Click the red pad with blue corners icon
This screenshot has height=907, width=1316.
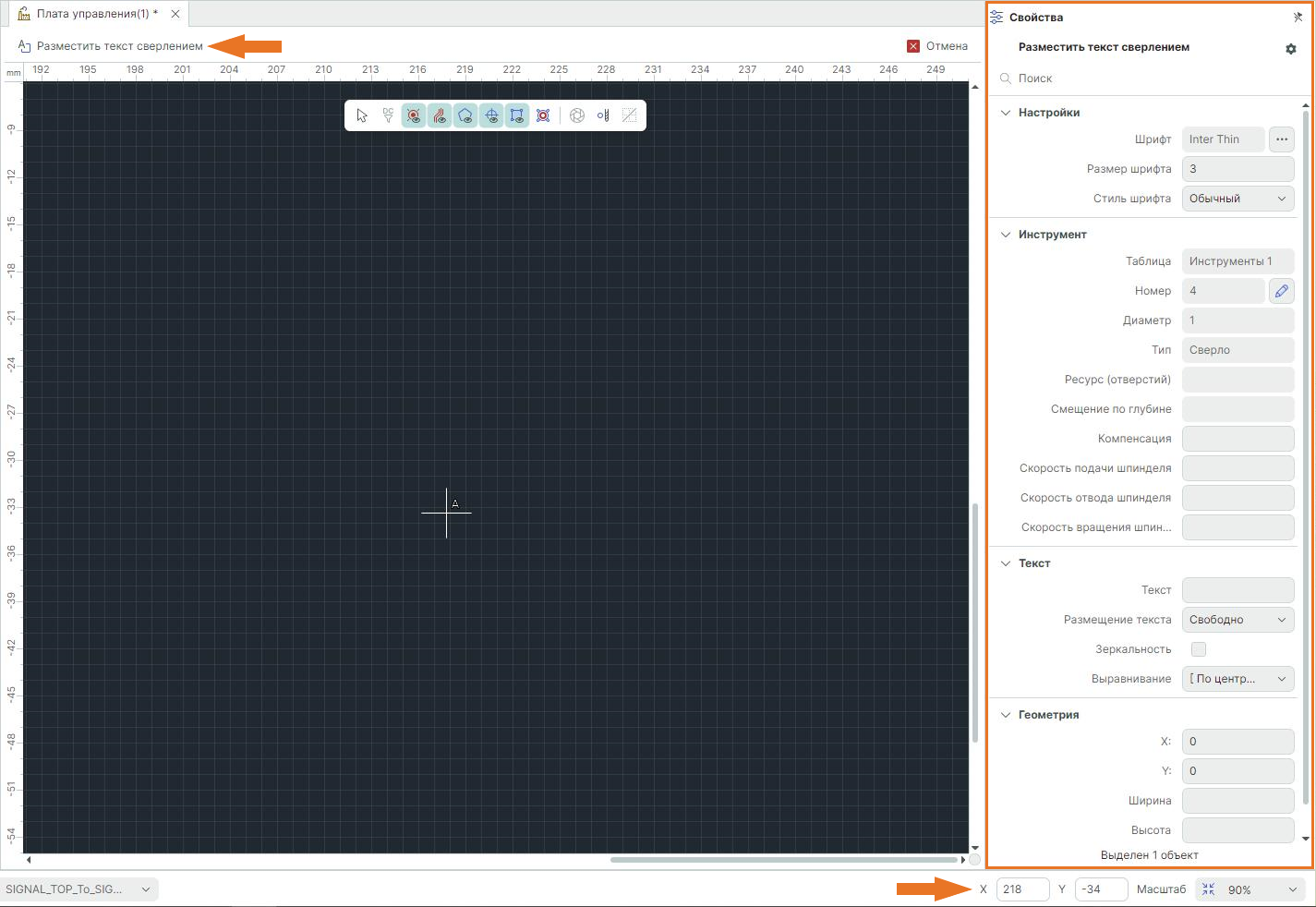[543, 115]
